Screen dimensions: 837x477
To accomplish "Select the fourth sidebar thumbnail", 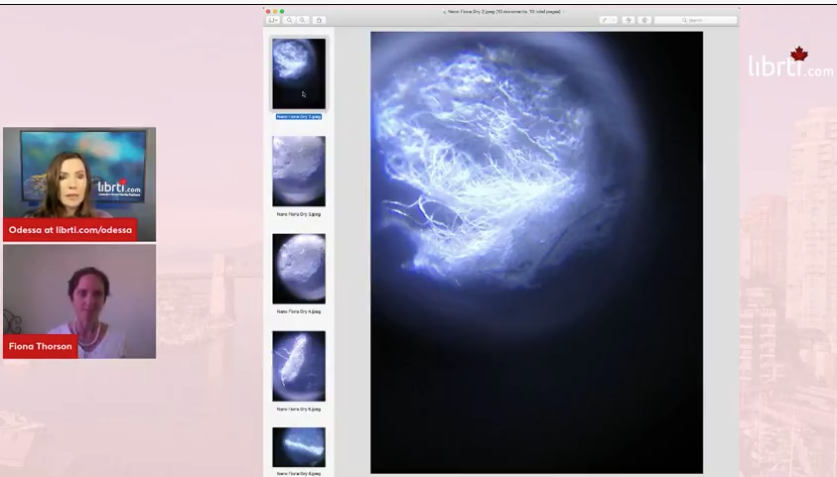I will click(x=298, y=366).
